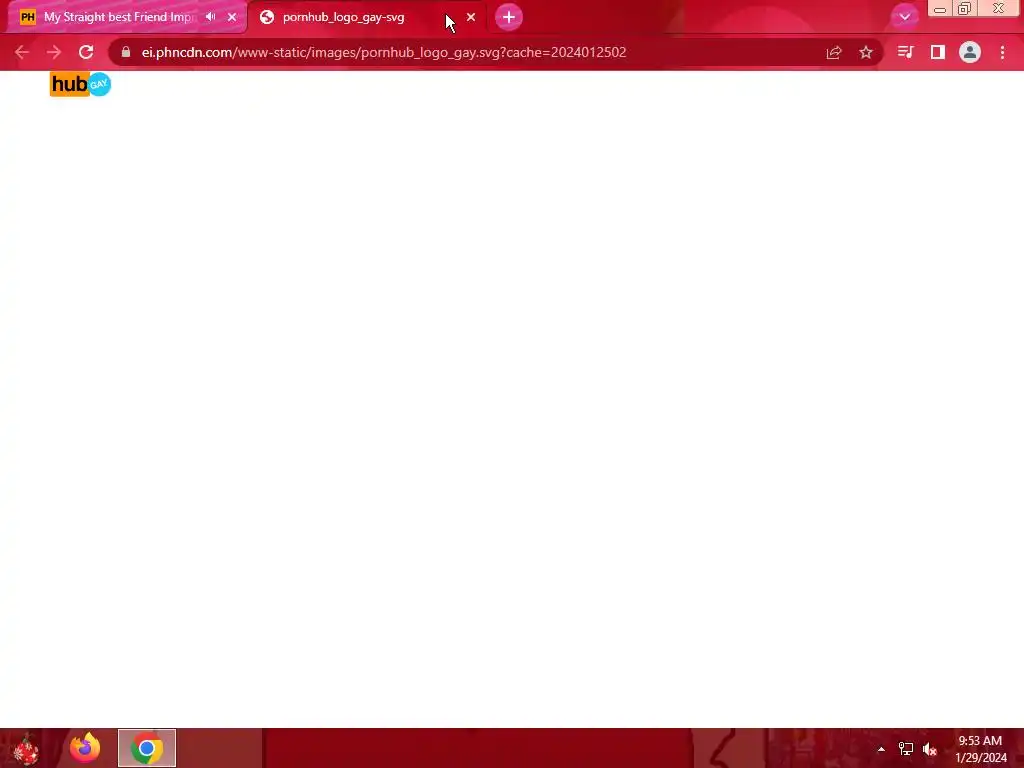1024x768 pixels.
Task: Expand the tab search dropdown
Action: point(904,17)
